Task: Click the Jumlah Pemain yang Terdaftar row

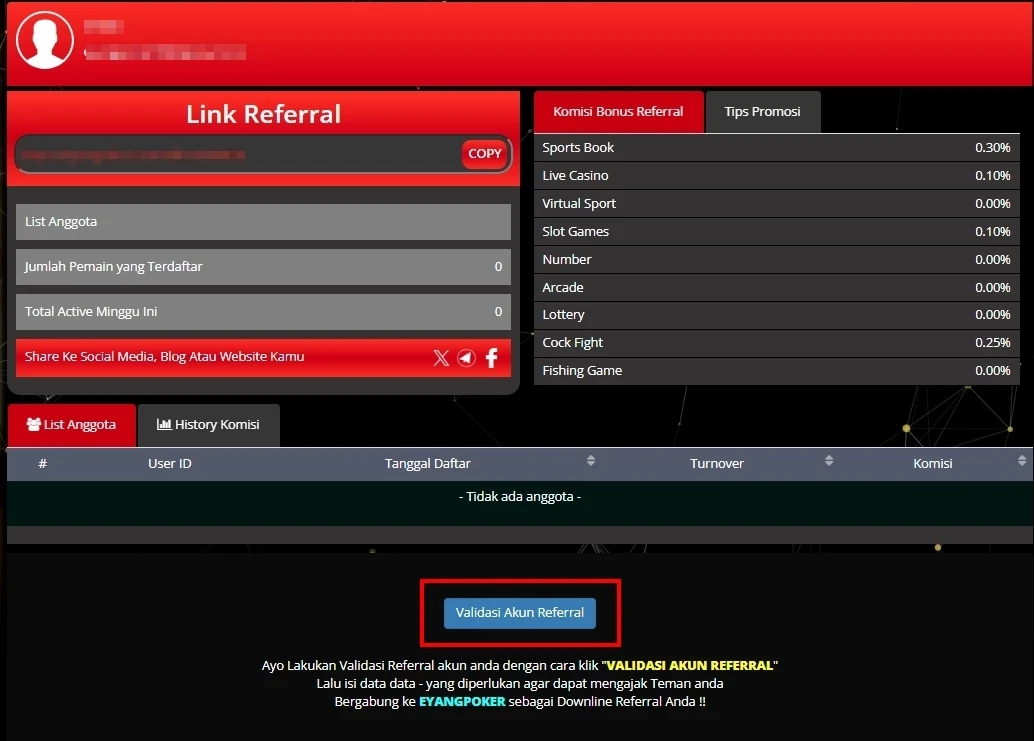Action: [x=263, y=267]
